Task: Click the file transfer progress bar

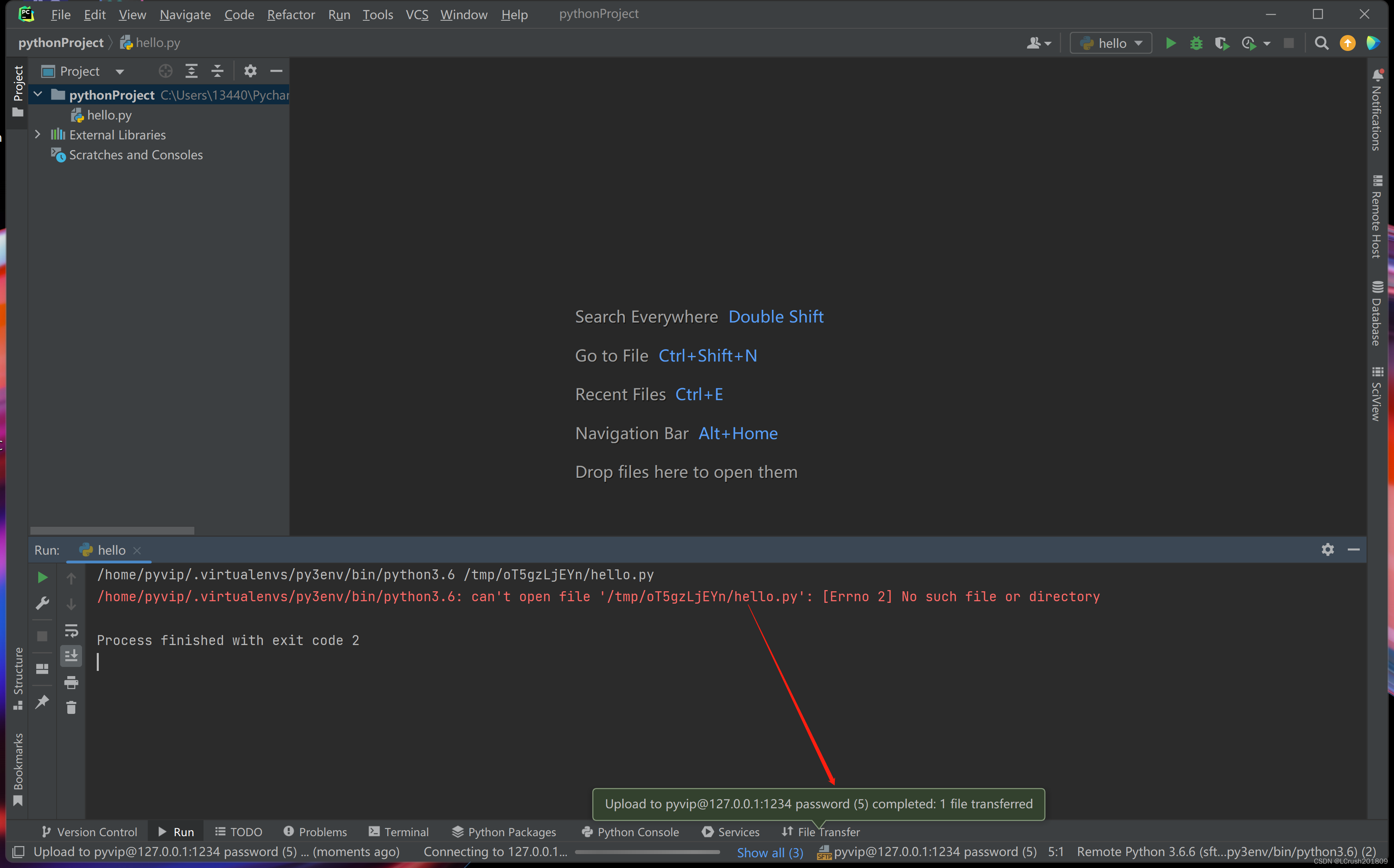Action: coord(647,852)
